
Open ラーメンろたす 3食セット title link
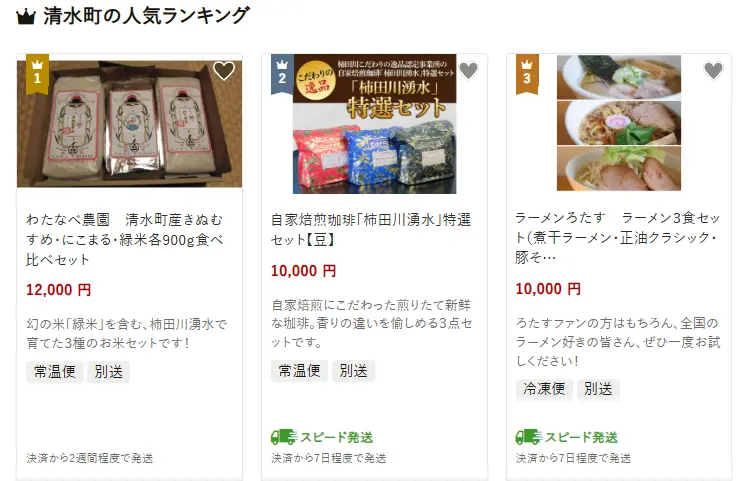coord(618,237)
